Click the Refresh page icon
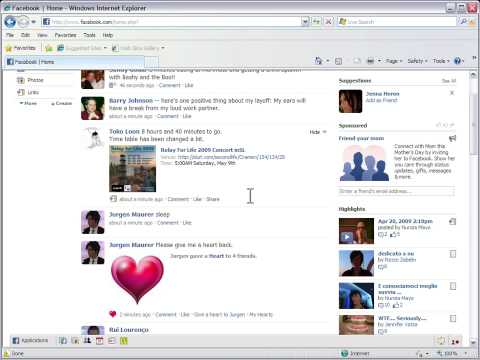Viewport: 480px width, 360px height. [316, 22]
